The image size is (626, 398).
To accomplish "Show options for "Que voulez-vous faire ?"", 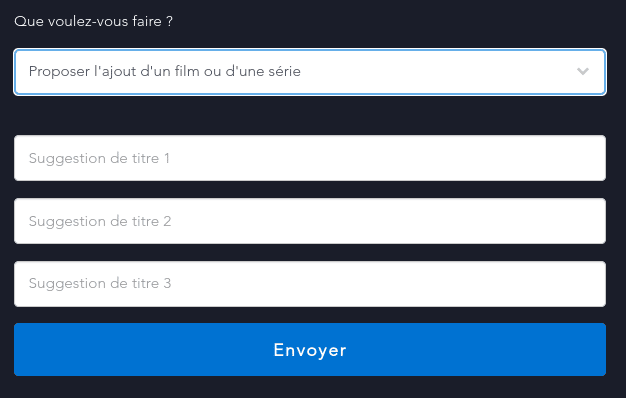I will coord(310,72).
